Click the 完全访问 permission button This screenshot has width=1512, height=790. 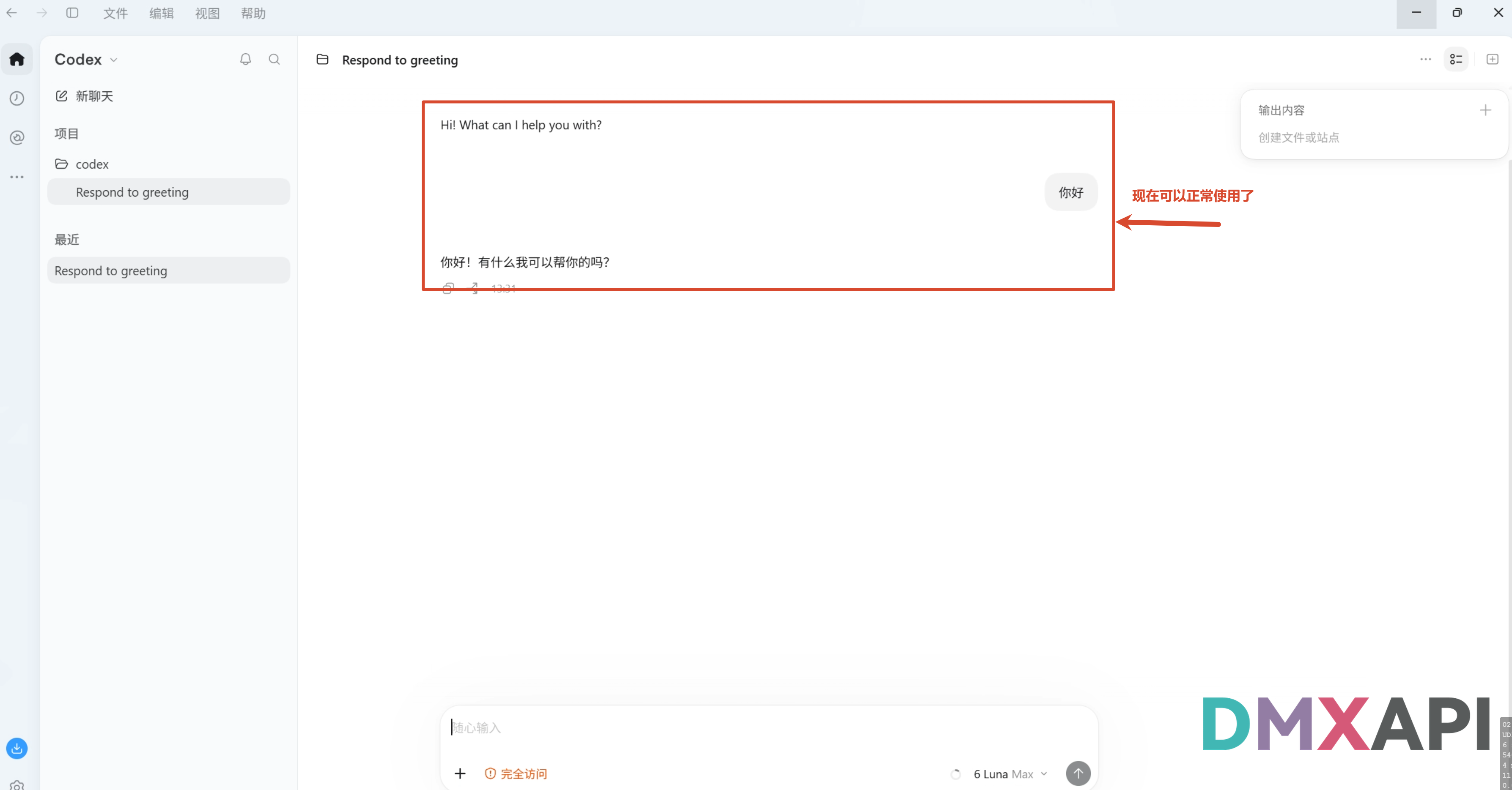(x=516, y=774)
